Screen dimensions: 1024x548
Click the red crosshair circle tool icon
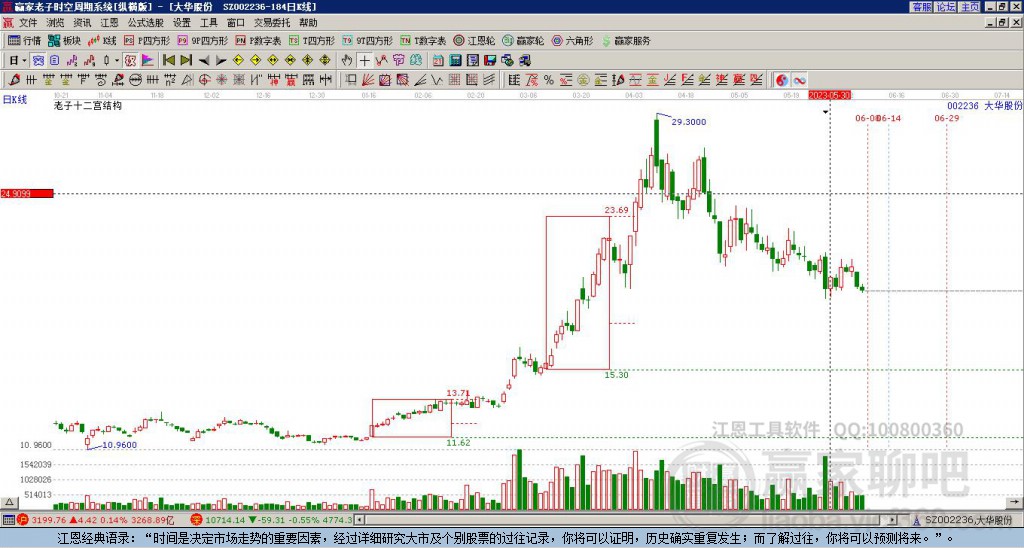pyautogui.click(x=204, y=80)
